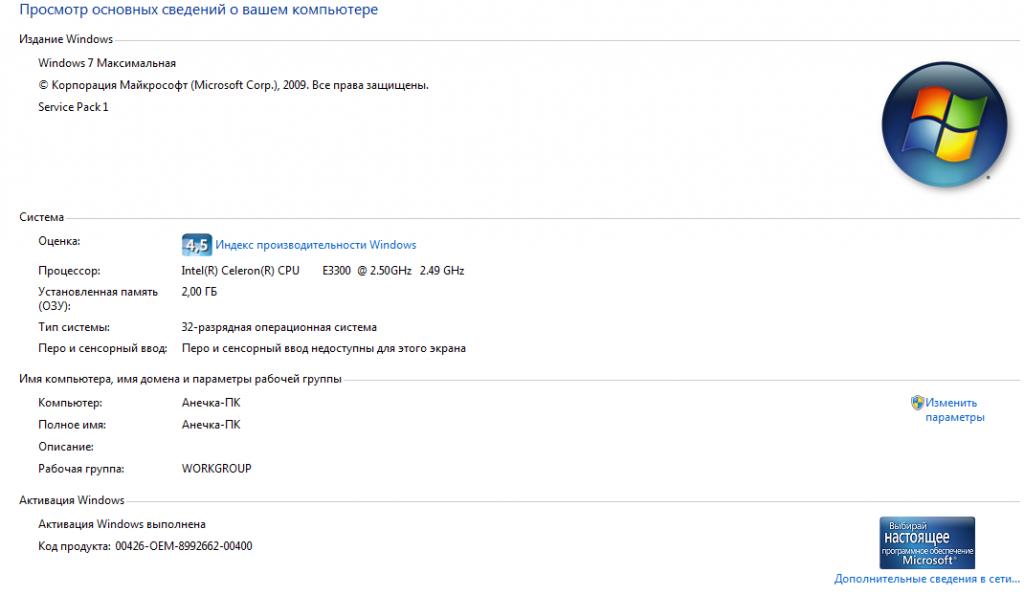Click the Перо и сенсорный ввод status text
Screen dimensions: 1024x595
click(323, 348)
